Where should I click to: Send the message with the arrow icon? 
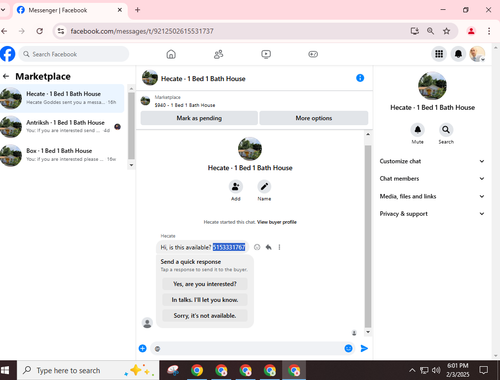pyautogui.click(x=364, y=348)
